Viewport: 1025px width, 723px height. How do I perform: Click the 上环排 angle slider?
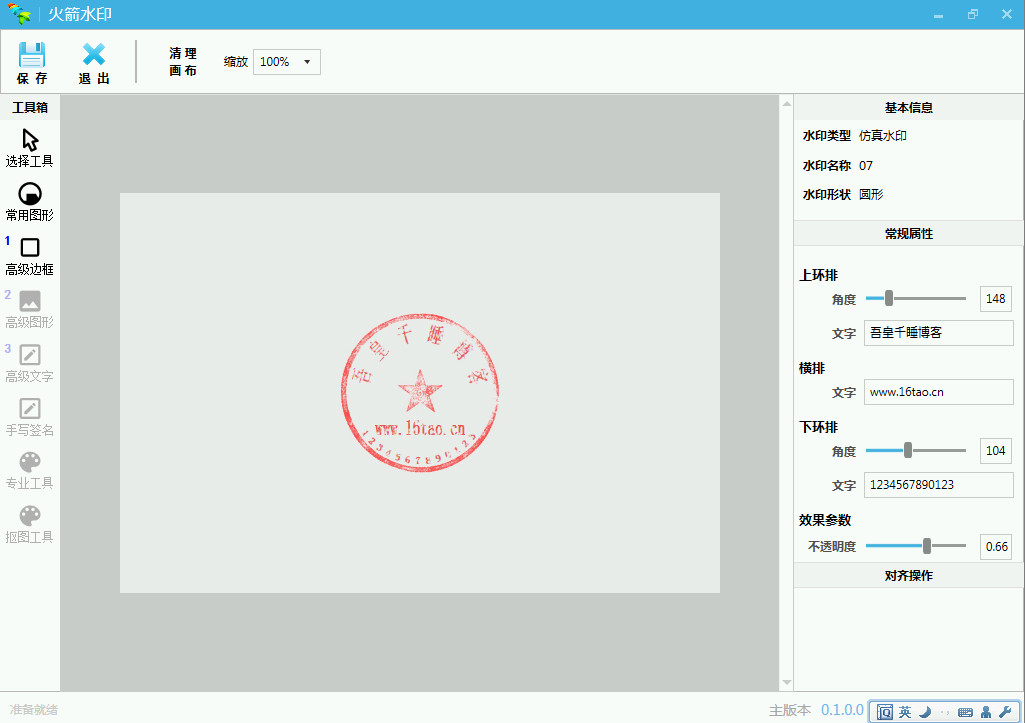pyautogui.click(x=915, y=298)
